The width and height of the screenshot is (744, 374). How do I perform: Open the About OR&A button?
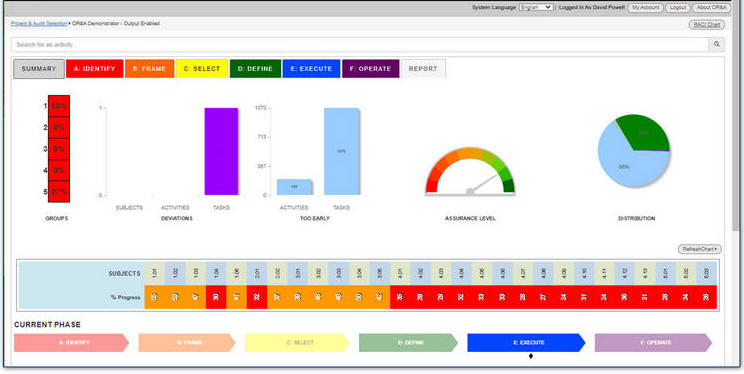(711, 8)
